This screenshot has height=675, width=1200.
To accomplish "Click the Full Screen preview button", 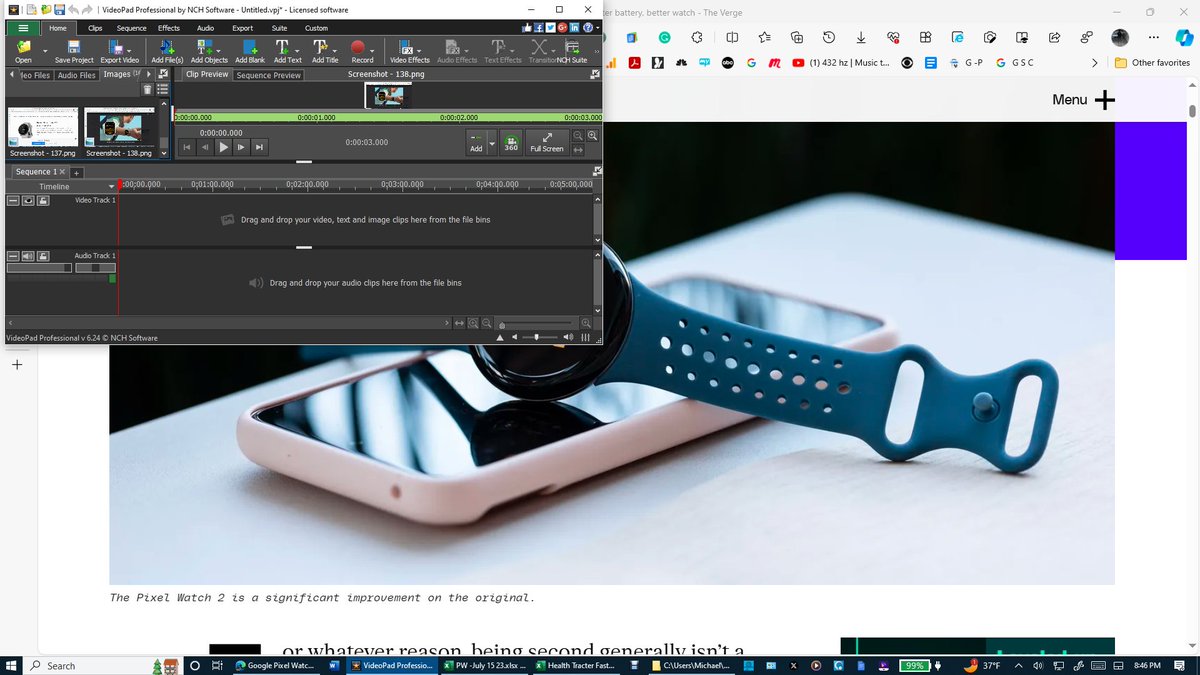I will point(547,142).
